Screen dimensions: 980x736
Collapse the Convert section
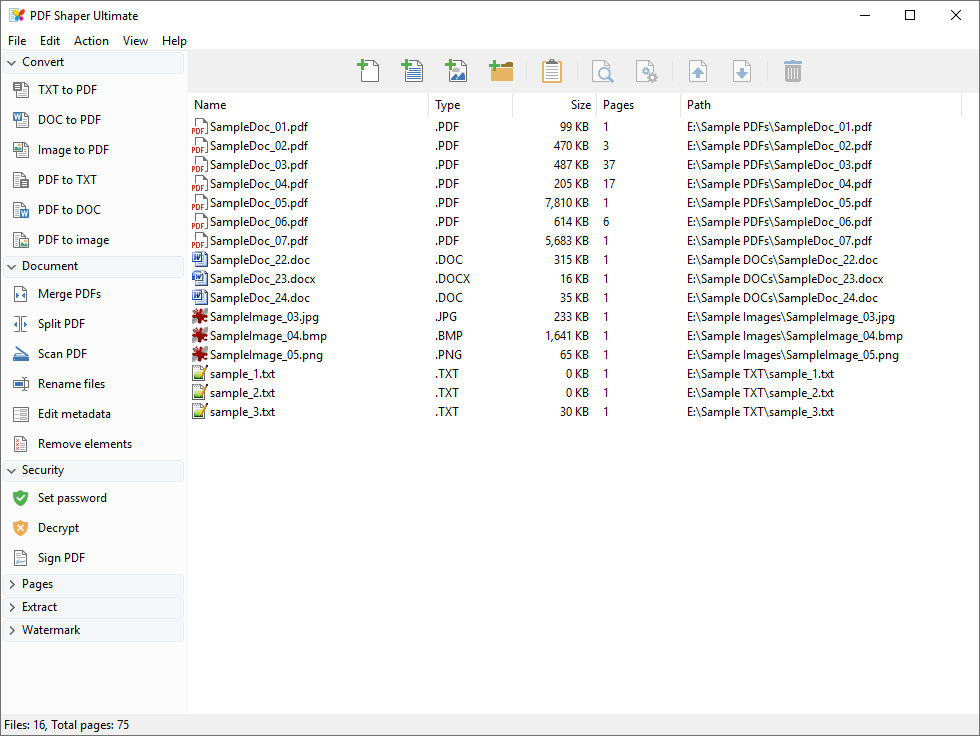(44, 61)
